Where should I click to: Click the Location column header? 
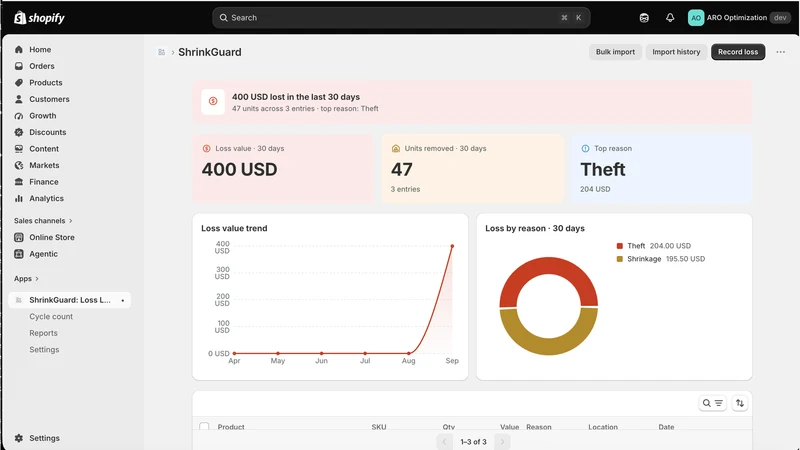(x=603, y=427)
